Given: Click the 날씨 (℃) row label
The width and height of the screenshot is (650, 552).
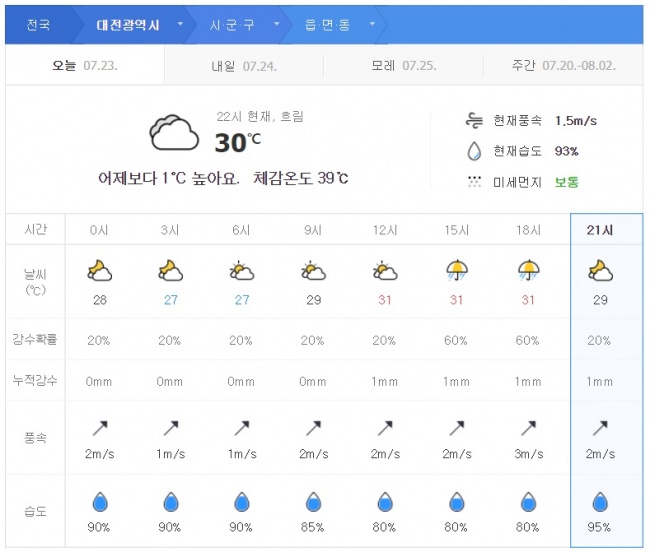Looking at the screenshot, I should pyautogui.click(x=35, y=282).
